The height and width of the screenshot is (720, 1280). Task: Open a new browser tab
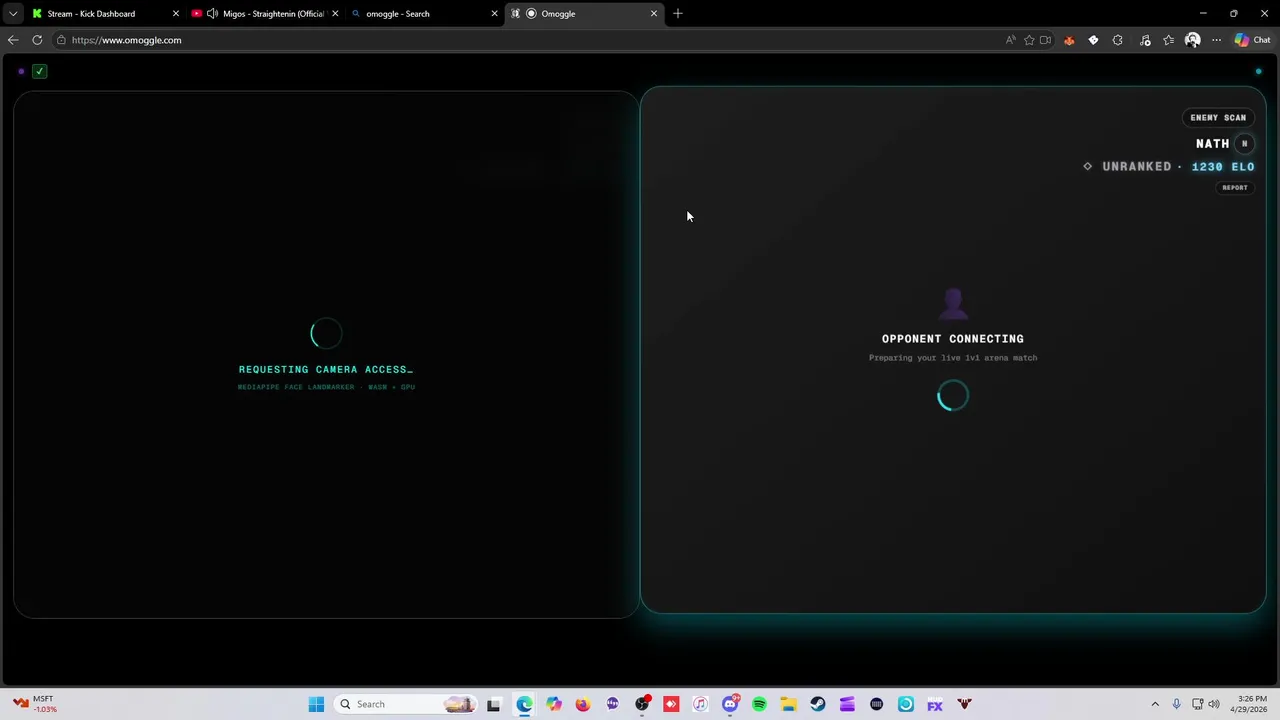[x=678, y=14]
